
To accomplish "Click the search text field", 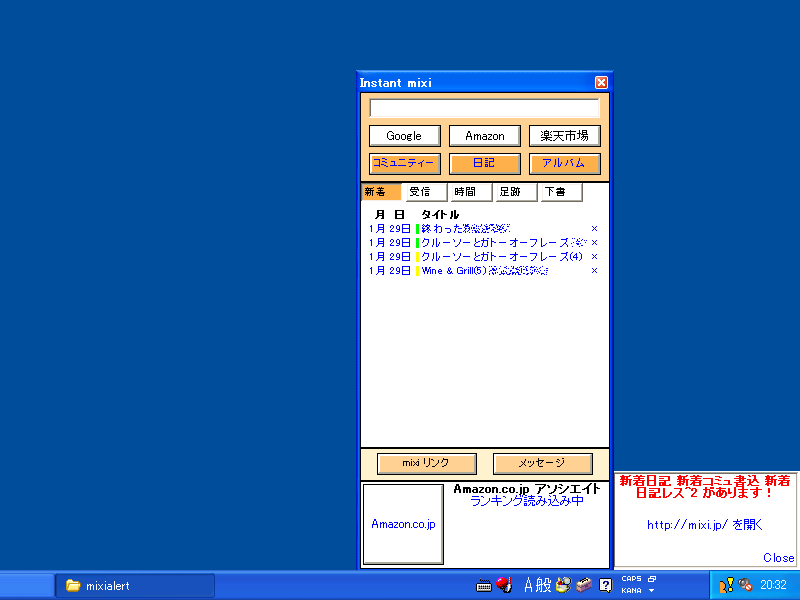I will point(484,108).
